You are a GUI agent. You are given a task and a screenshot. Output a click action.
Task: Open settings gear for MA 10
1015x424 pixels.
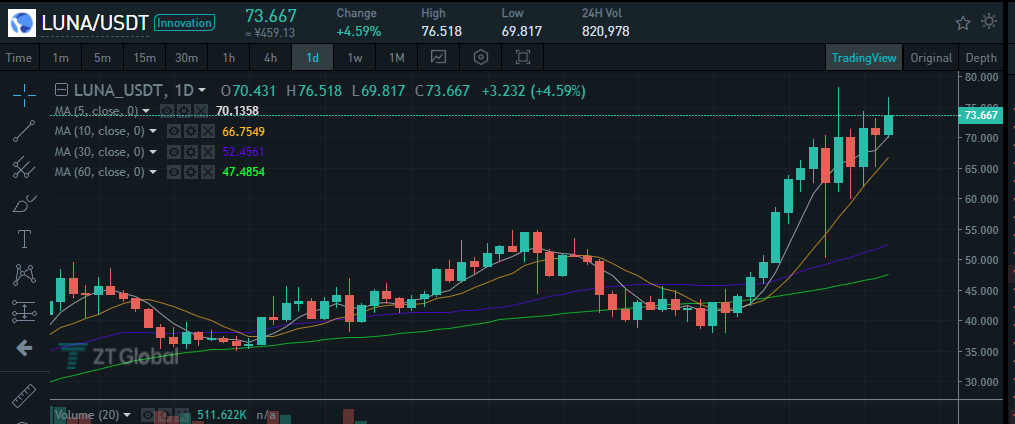tap(190, 131)
